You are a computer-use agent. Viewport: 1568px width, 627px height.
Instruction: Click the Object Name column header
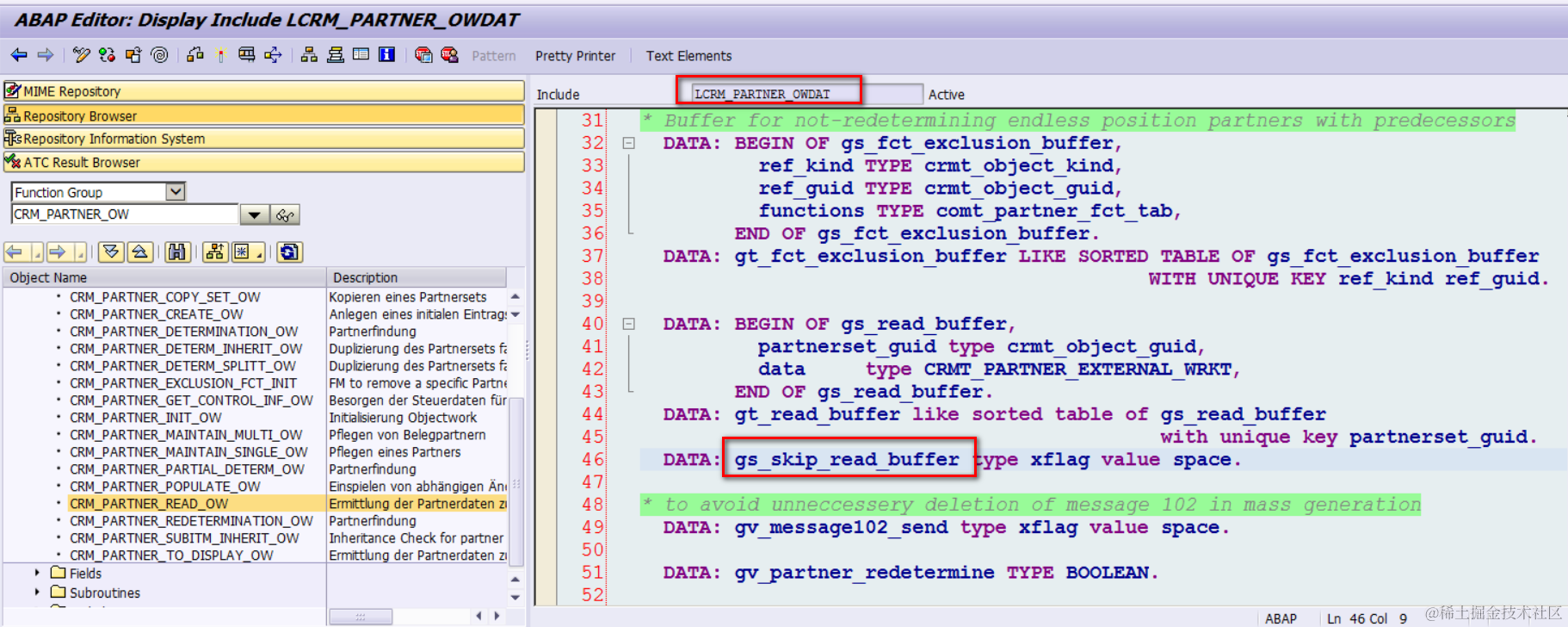click(164, 277)
